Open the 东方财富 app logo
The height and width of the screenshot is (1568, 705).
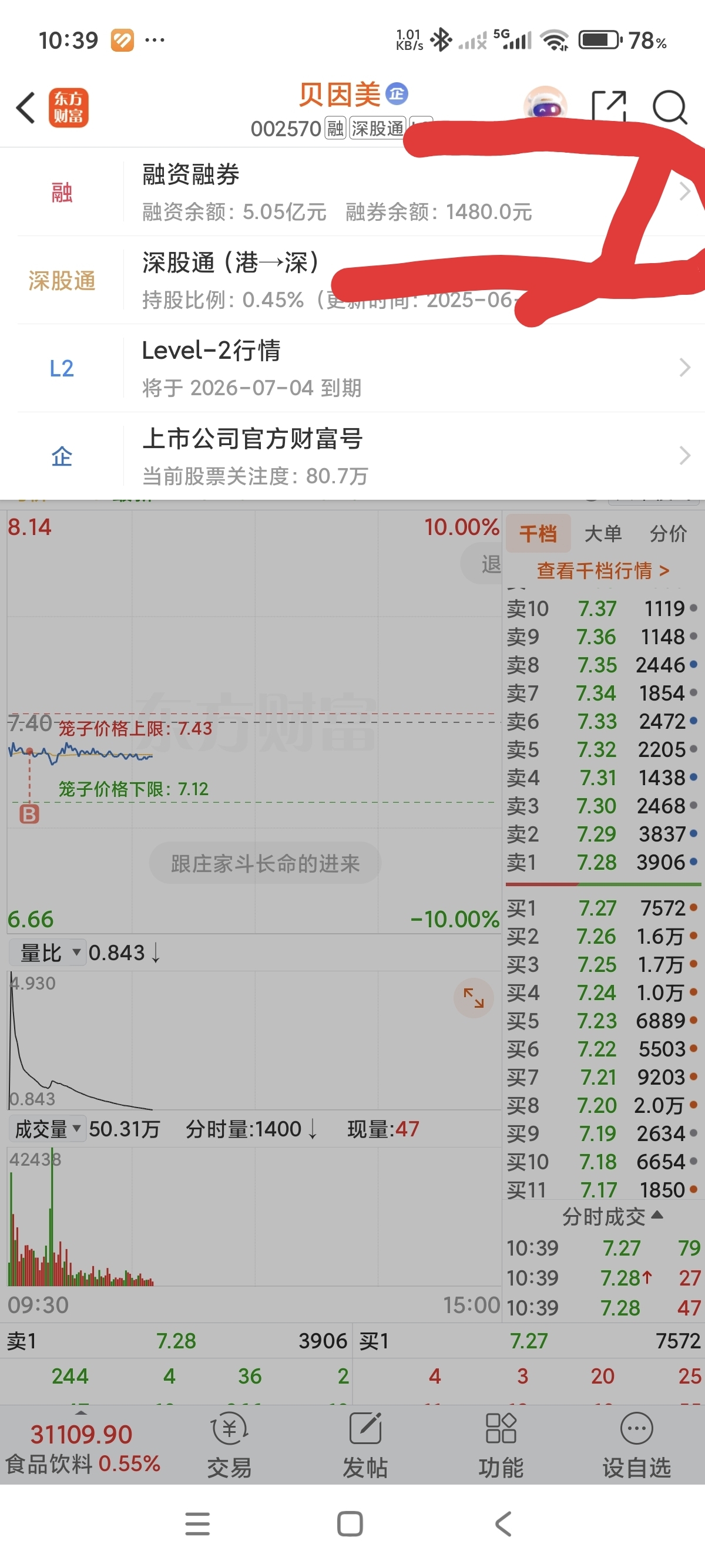coord(68,108)
